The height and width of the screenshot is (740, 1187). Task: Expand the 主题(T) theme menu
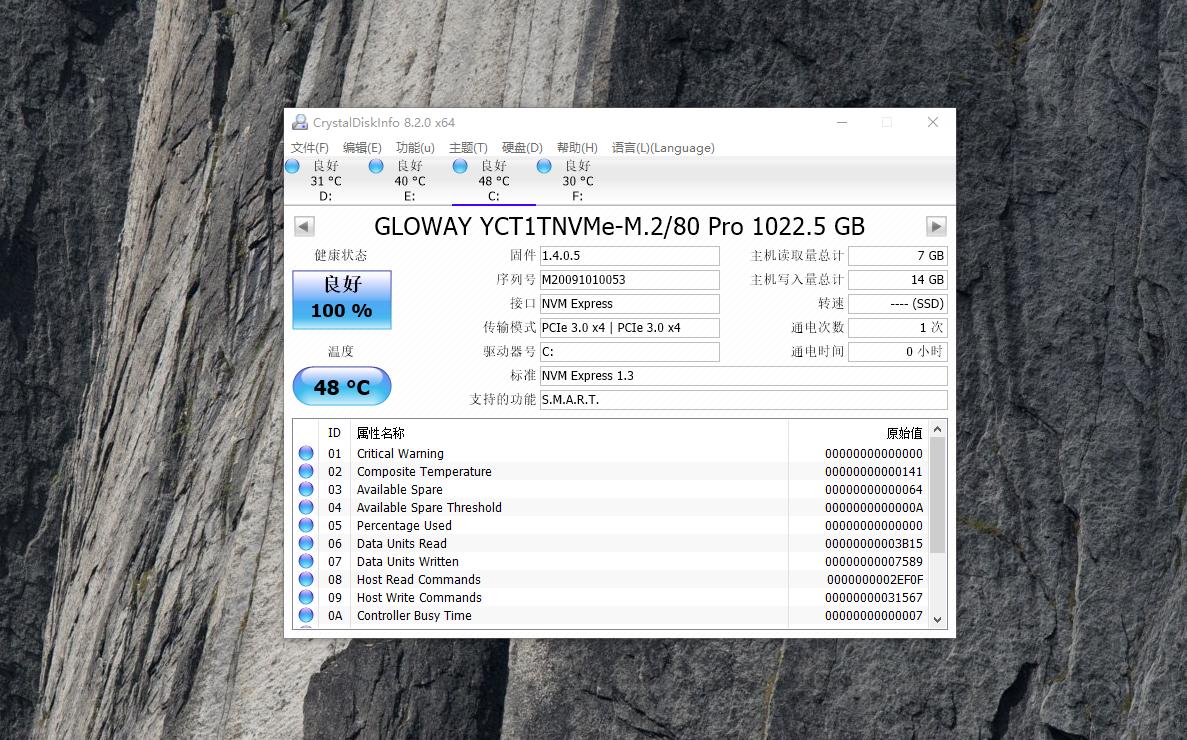pyautogui.click(x=468, y=148)
